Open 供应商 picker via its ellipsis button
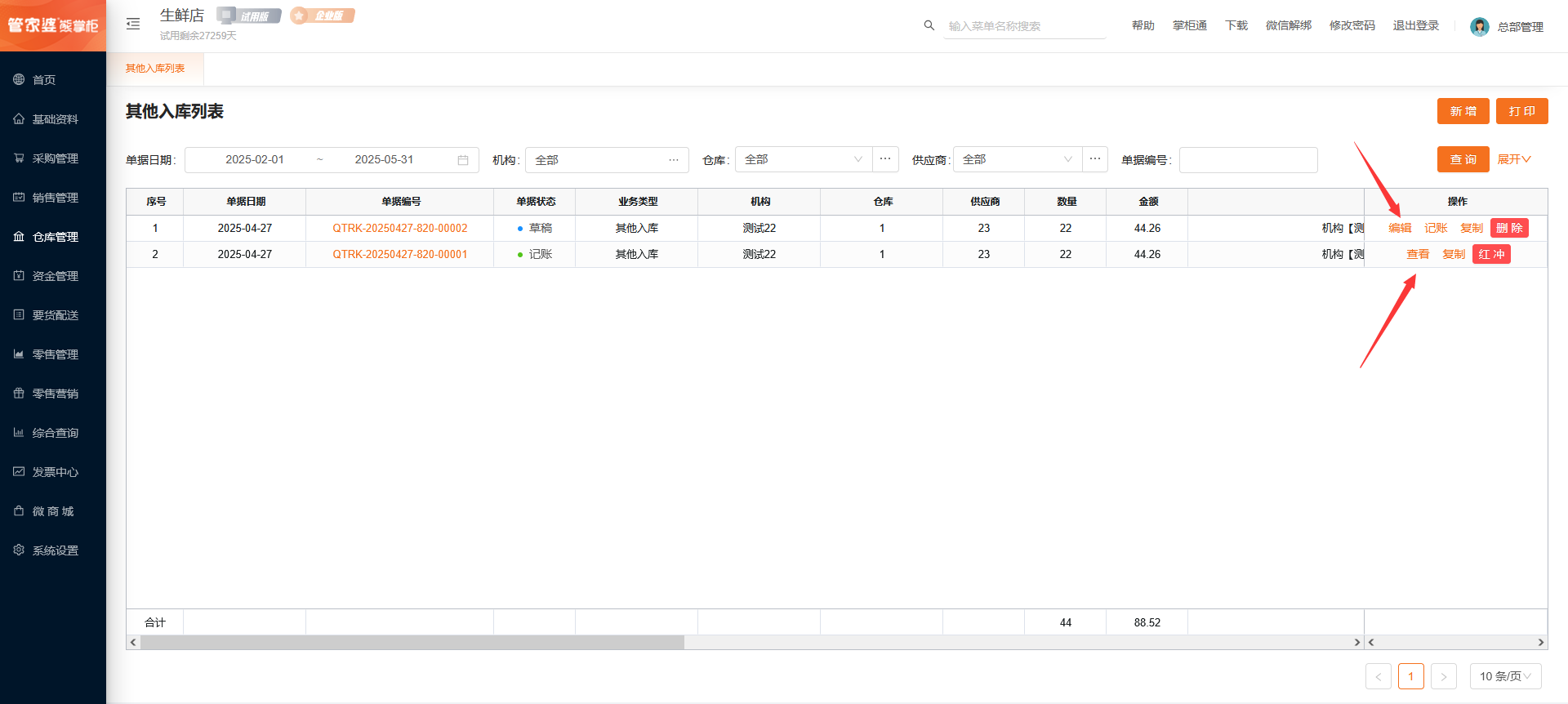 click(x=1095, y=159)
